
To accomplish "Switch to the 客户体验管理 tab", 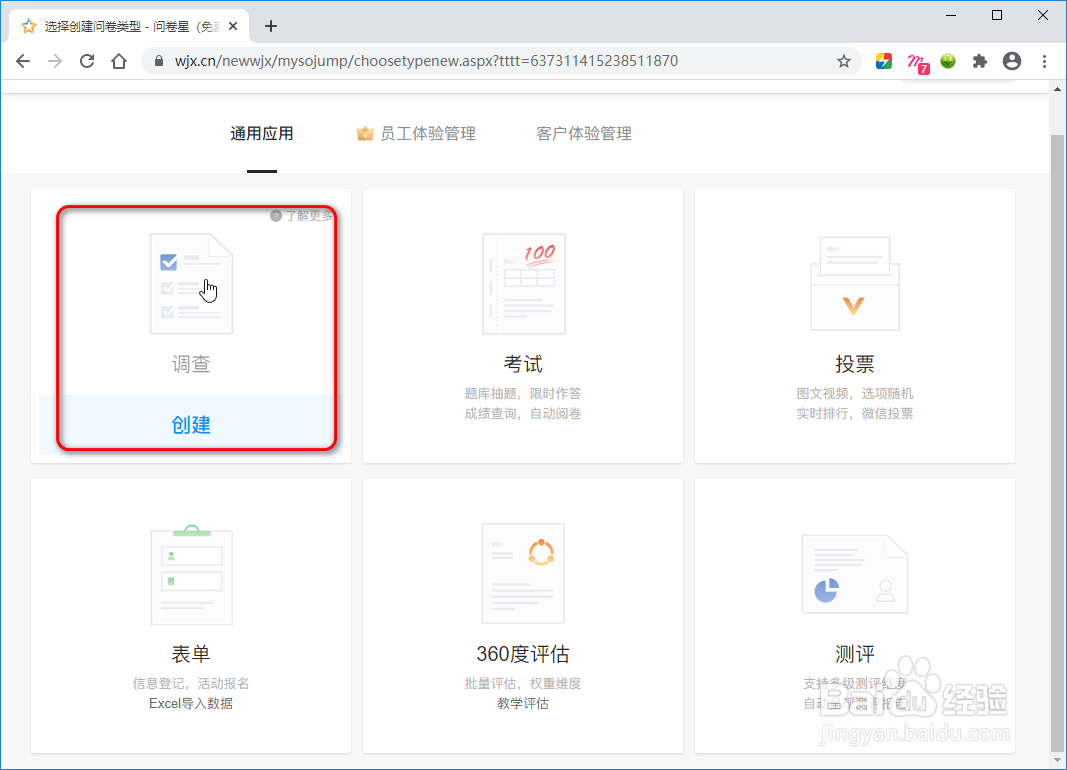I will (x=583, y=132).
